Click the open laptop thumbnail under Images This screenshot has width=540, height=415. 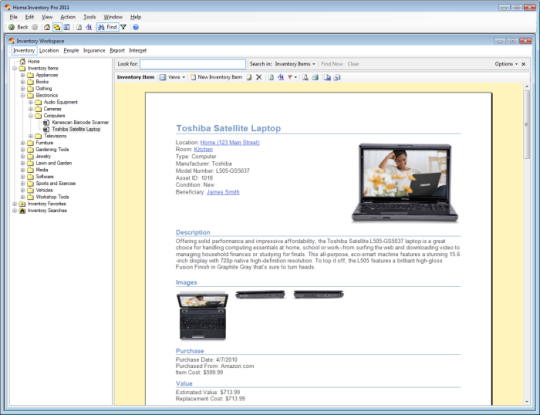pyautogui.click(x=202, y=316)
